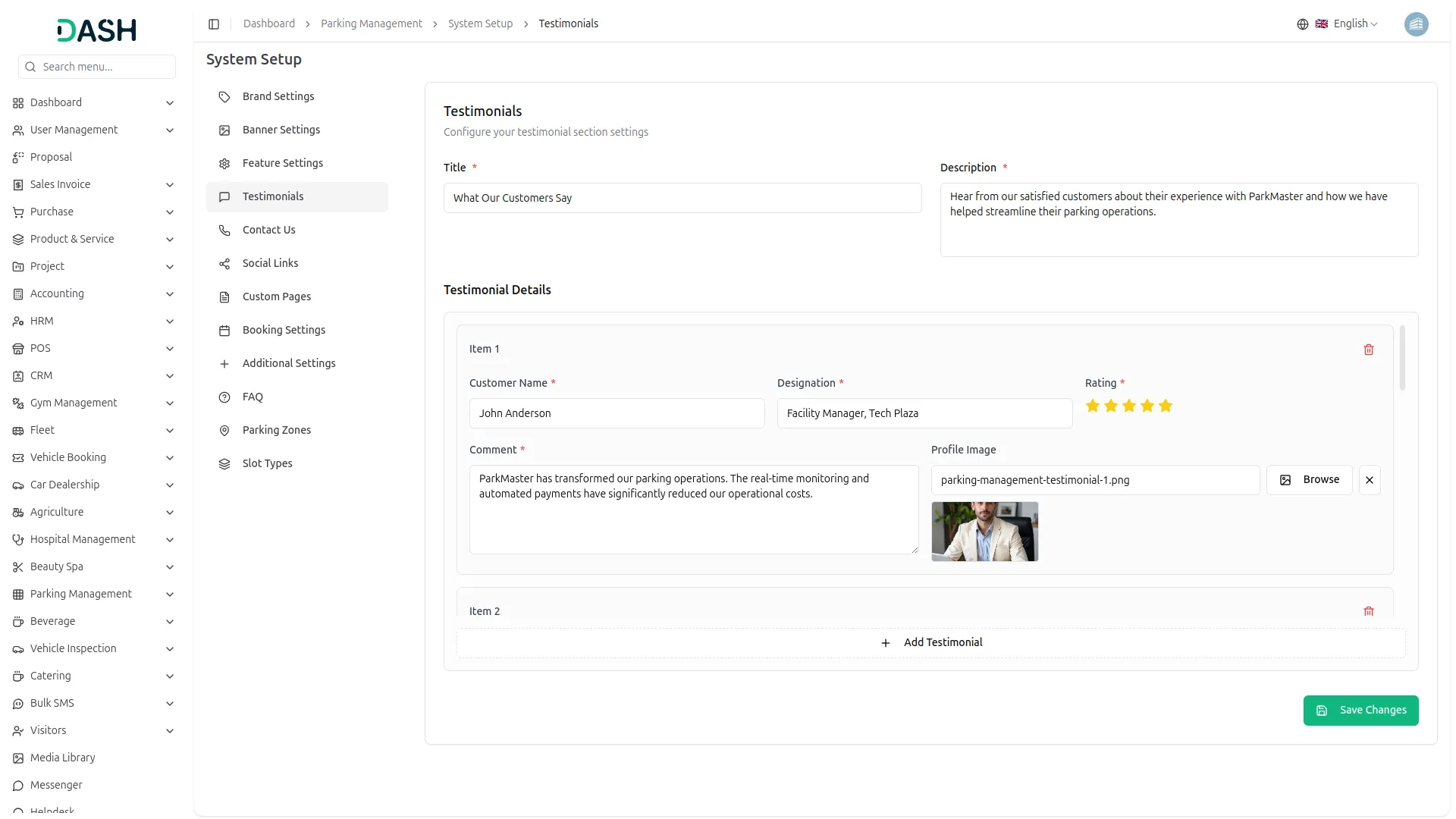Click the DASH logo
This screenshot has height=819, width=1456.
click(x=96, y=30)
